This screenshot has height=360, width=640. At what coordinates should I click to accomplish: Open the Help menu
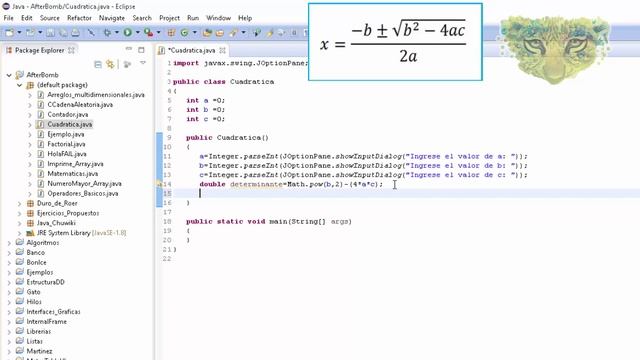pos(245,18)
